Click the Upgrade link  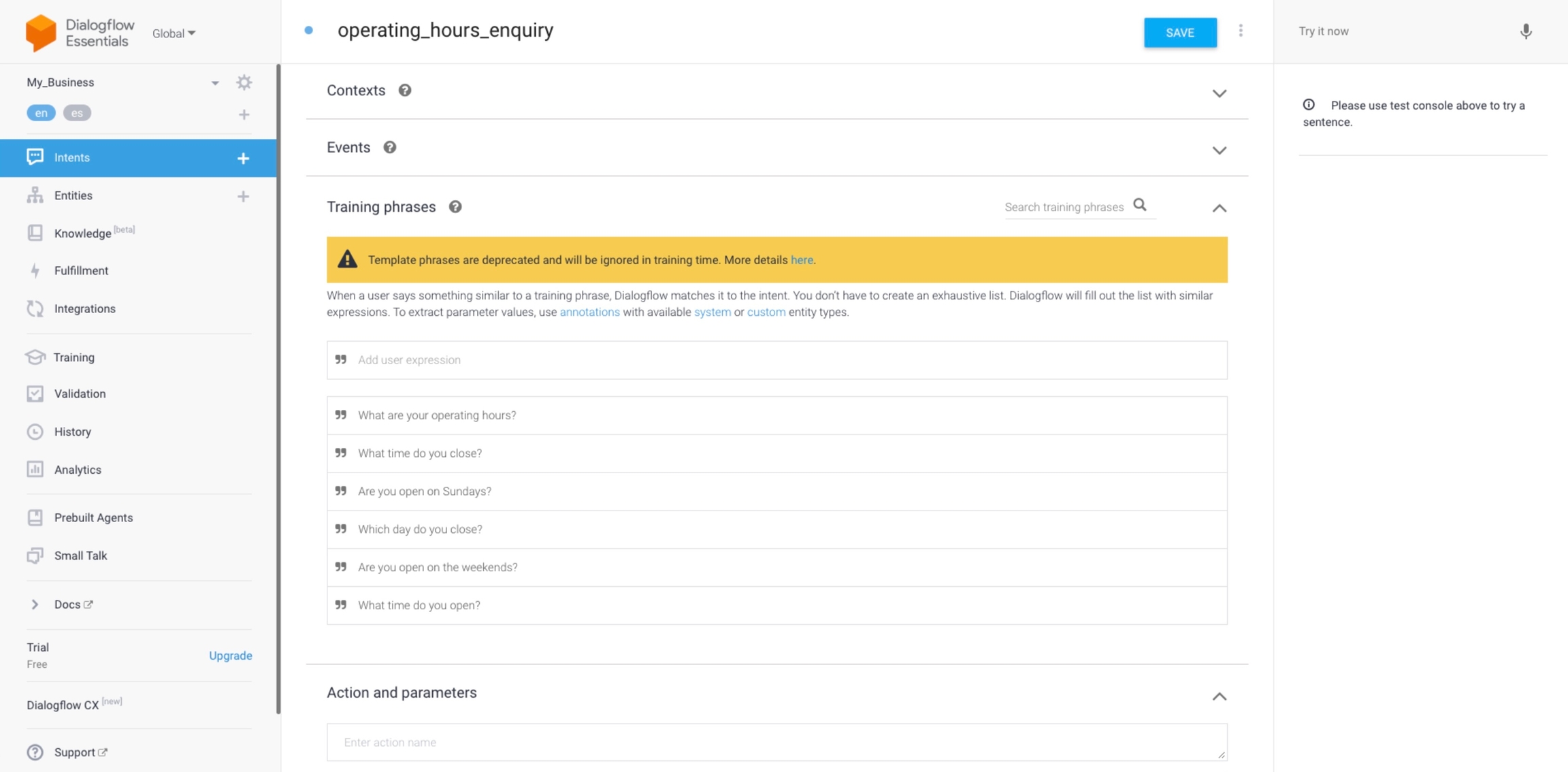click(x=229, y=655)
